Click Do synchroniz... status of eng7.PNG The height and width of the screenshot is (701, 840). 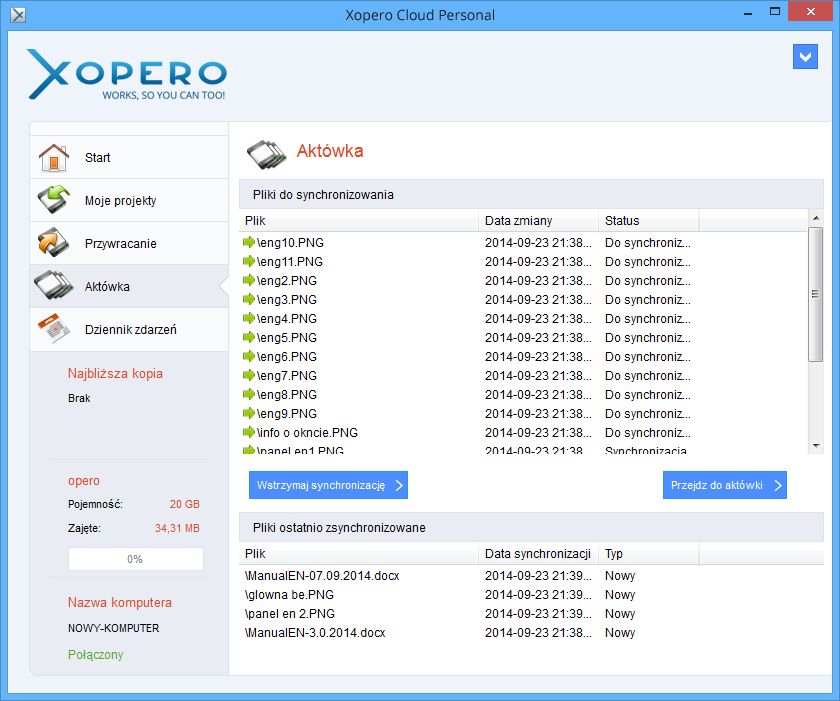coord(648,376)
